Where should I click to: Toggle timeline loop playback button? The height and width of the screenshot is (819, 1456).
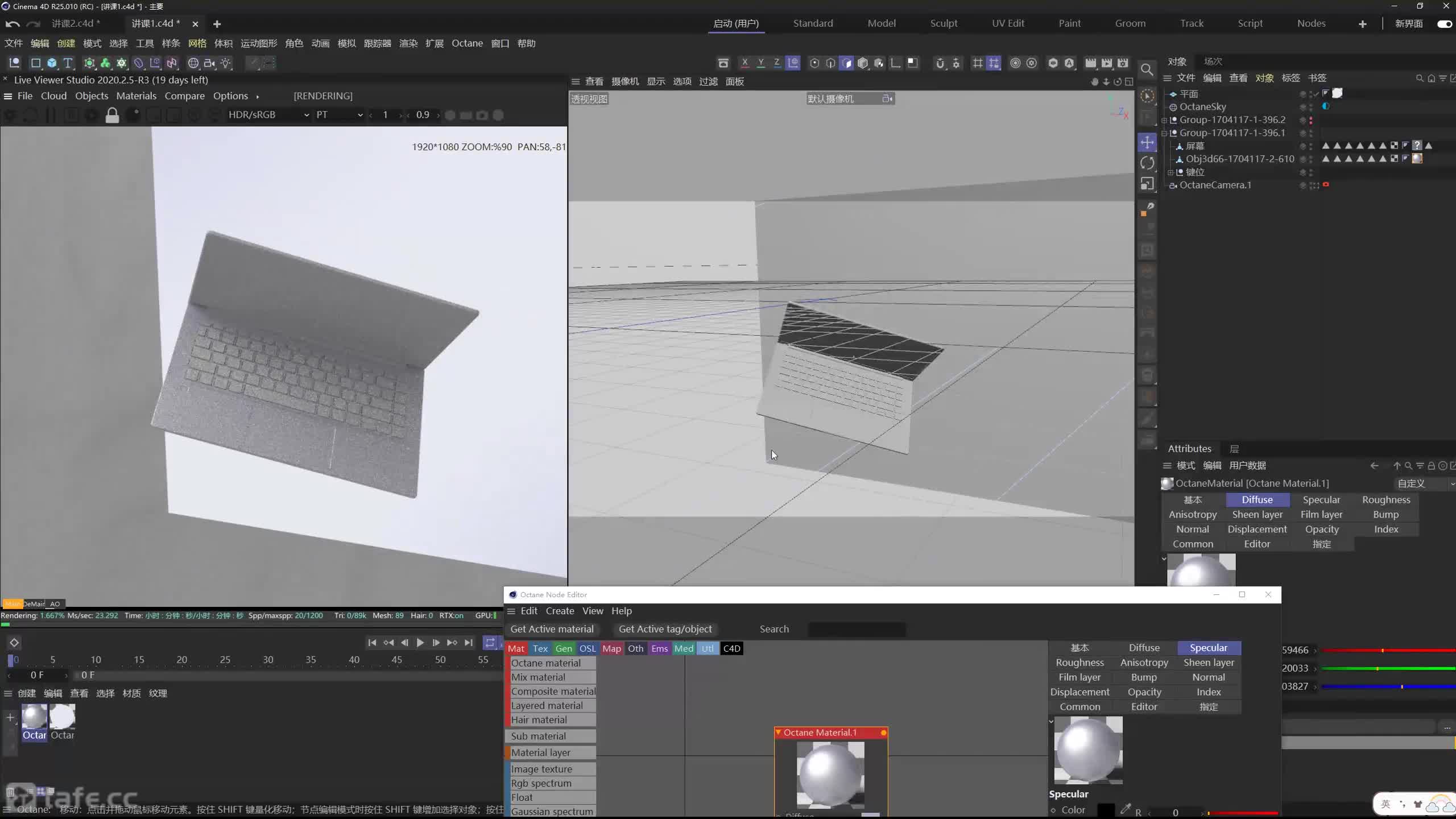pyautogui.click(x=490, y=643)
